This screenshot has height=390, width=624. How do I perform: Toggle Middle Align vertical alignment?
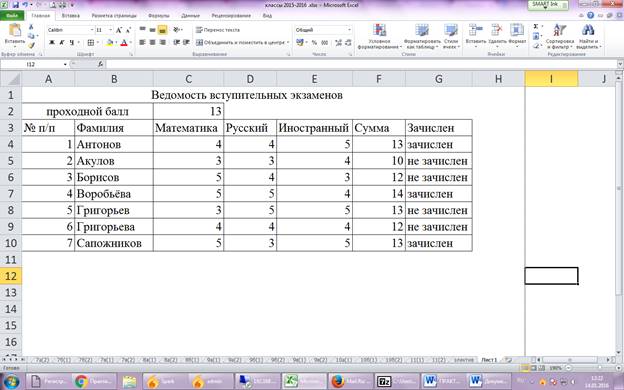152,29
